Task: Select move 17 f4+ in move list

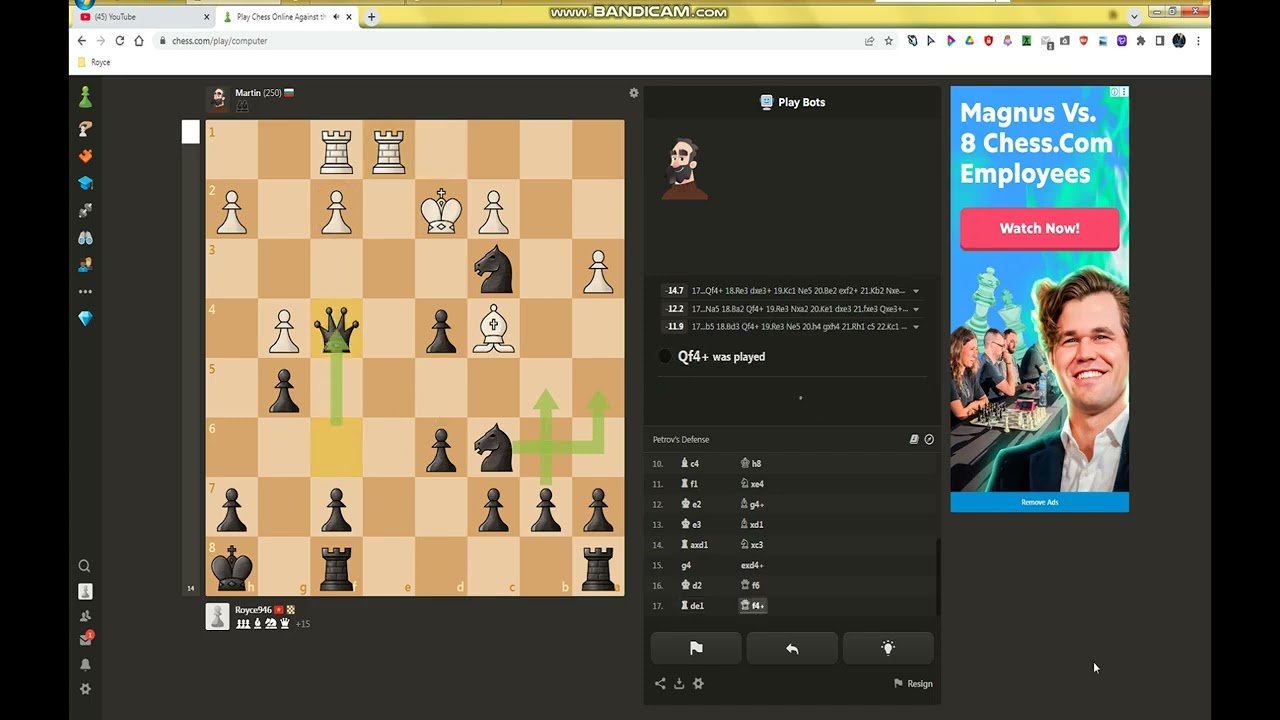Action: click(752, 606)
